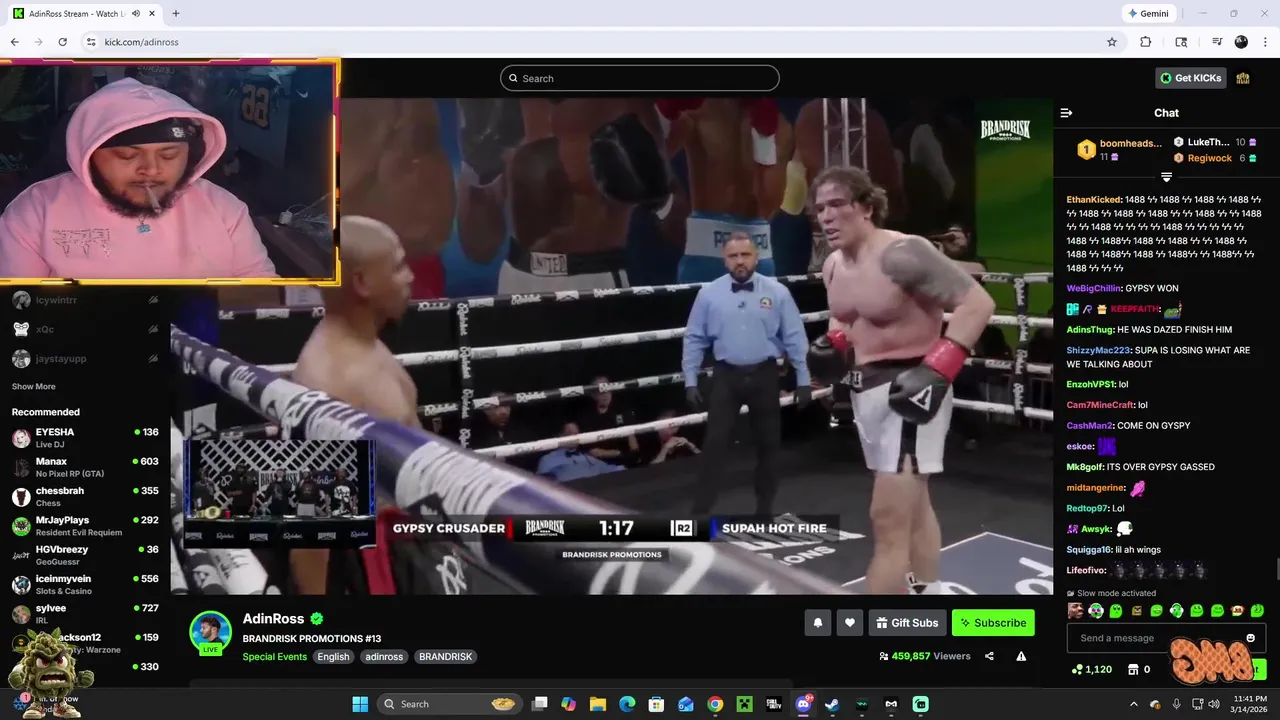The height and width of the screenshot is (720, 1280).
Task: Show hidden system tray icons
Action: (1133, 704)
